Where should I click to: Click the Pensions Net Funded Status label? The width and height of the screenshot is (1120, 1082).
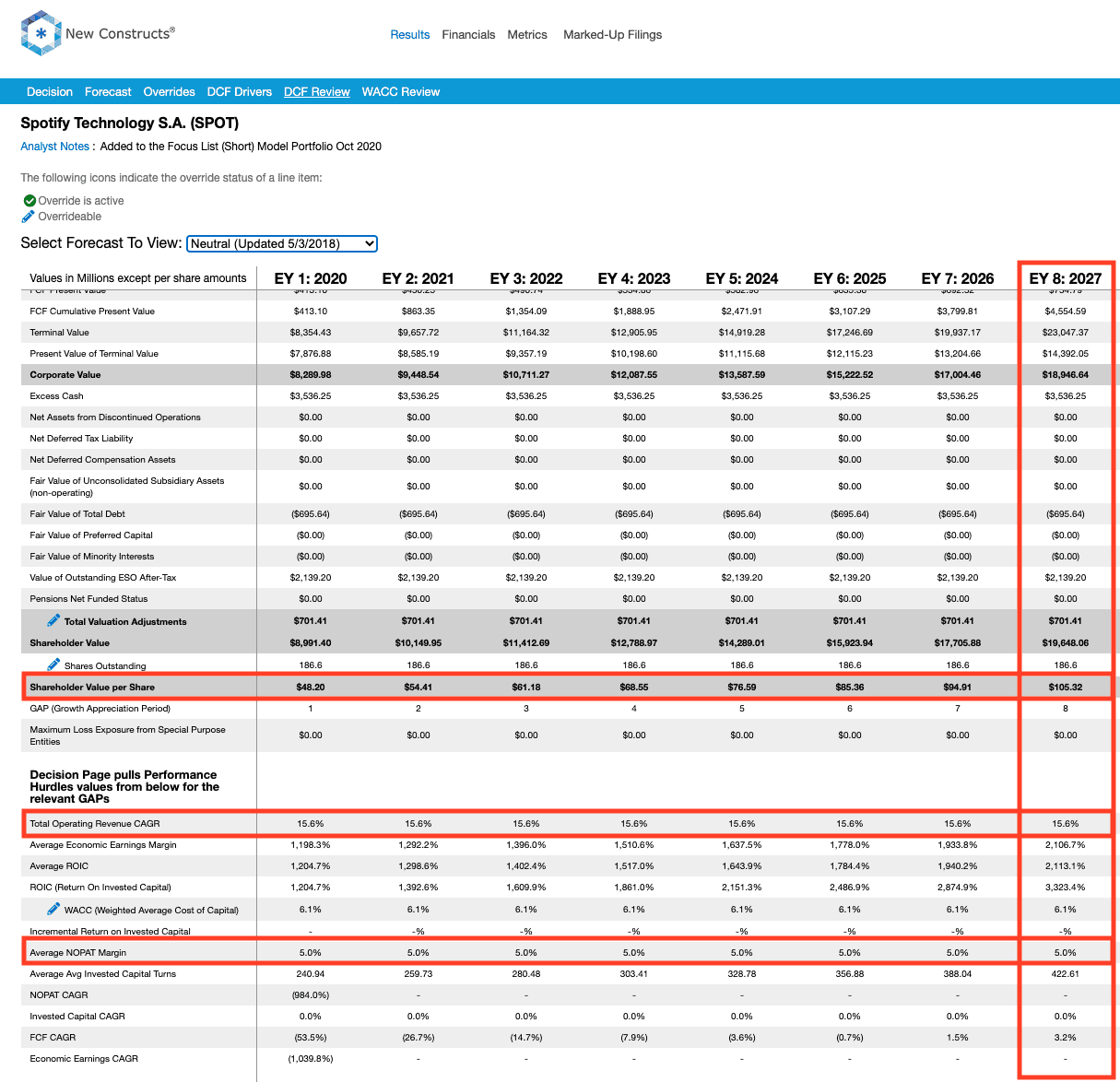88,599
